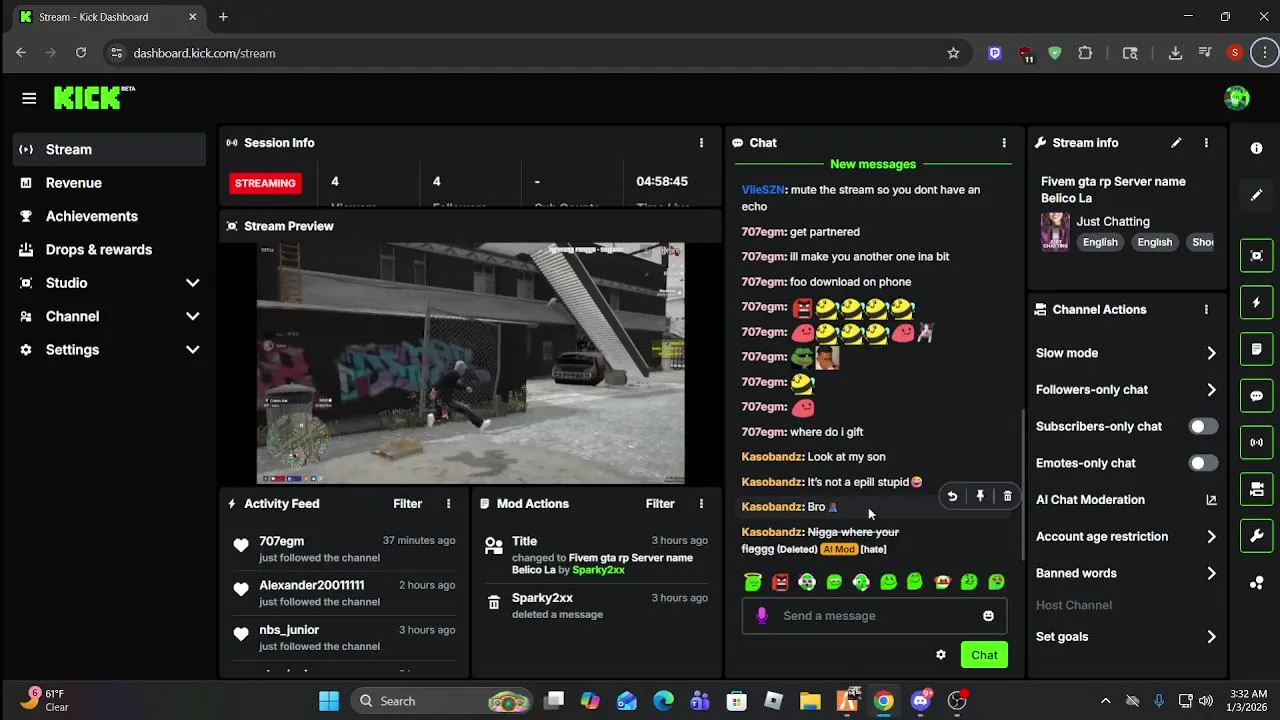Open Activity Feed Filter dropdown
Viewport: 1280px width, 720px height.
coord(407,504)
